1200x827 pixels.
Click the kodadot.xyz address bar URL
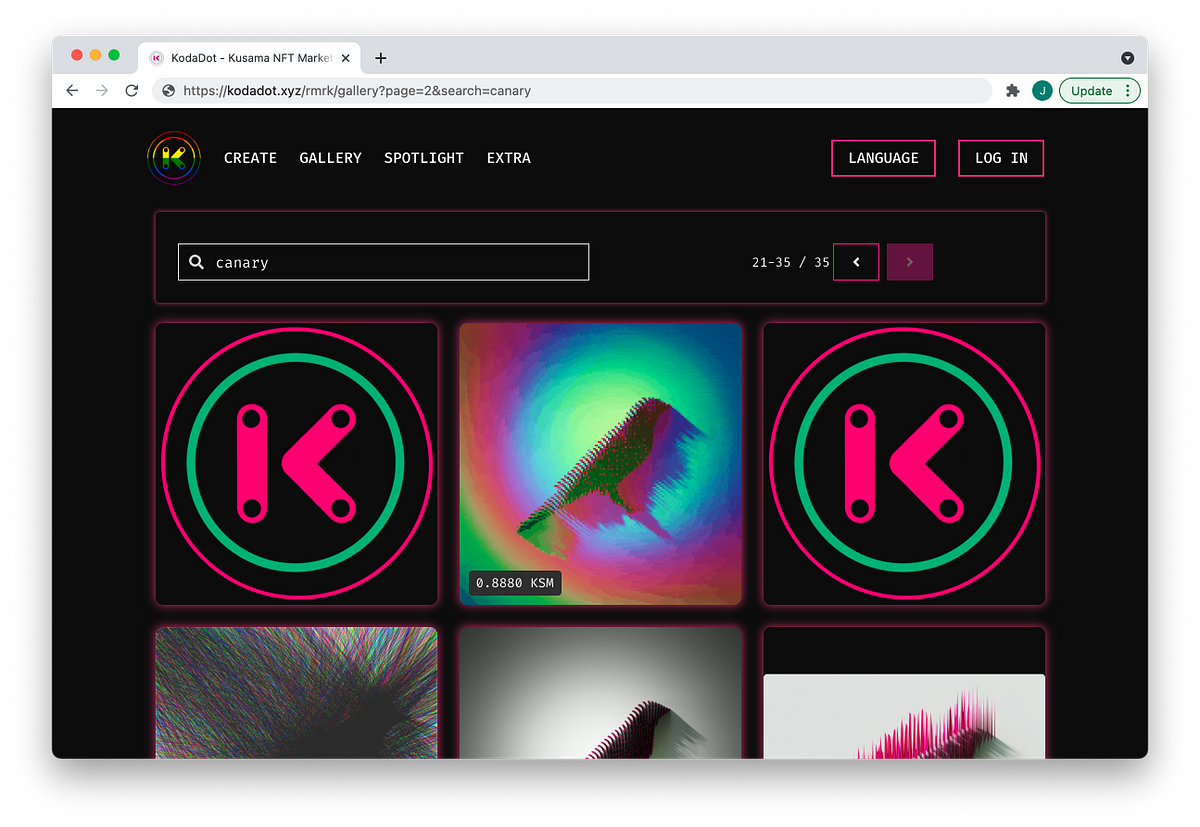(357, 90)
